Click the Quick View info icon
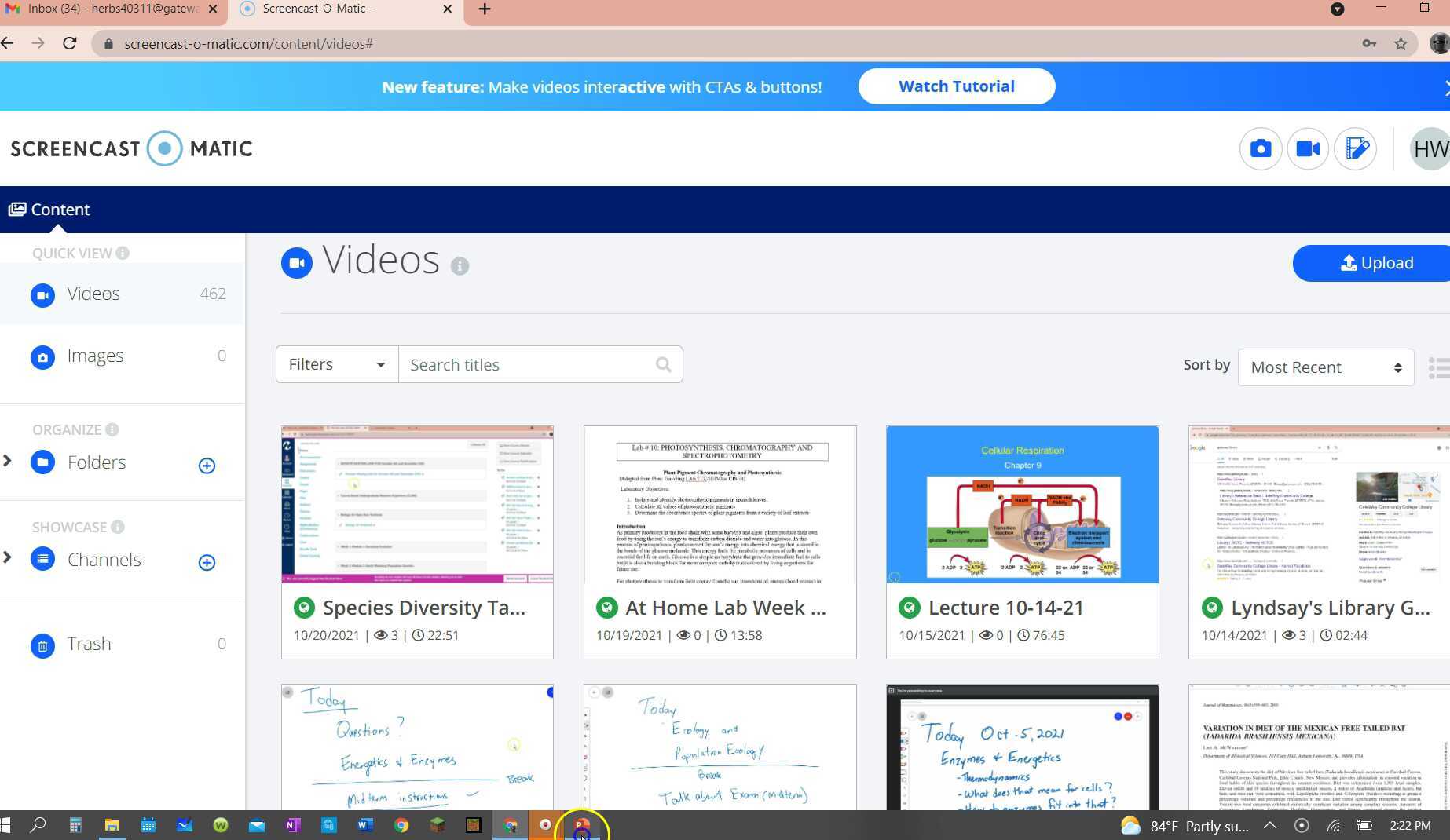Viewport: 1450px width, 840px height. point(123,254)
